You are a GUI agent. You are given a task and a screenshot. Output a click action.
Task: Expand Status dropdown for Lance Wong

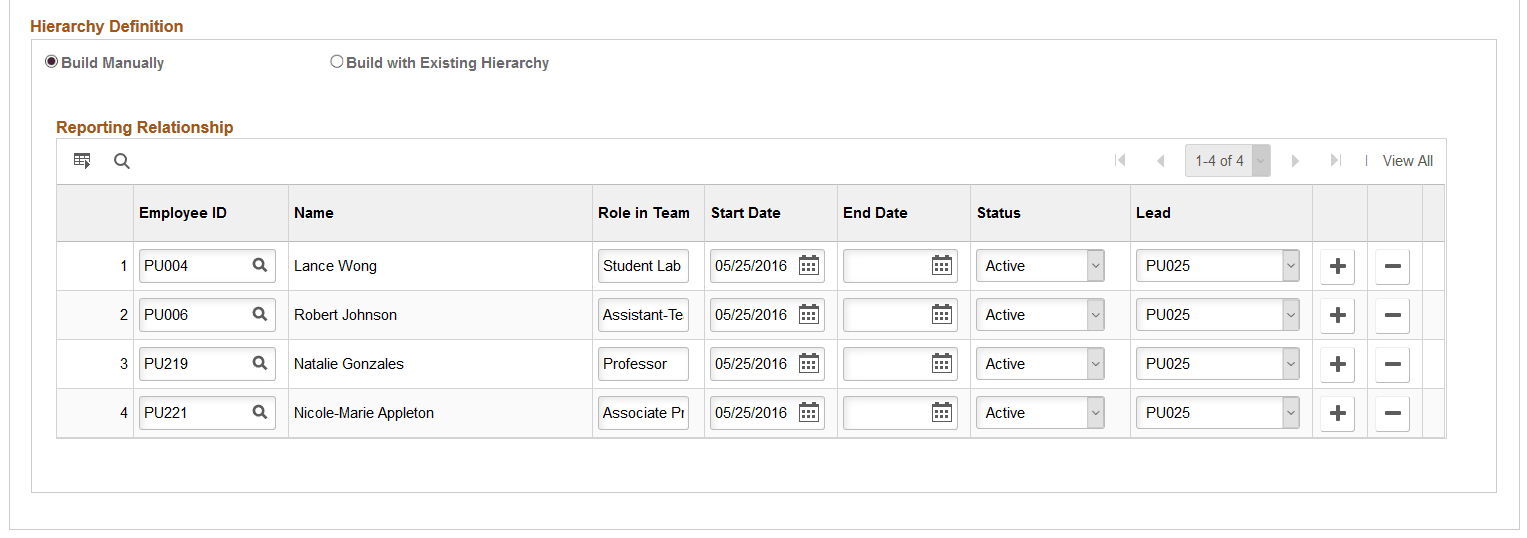[x=1096, y=266]
